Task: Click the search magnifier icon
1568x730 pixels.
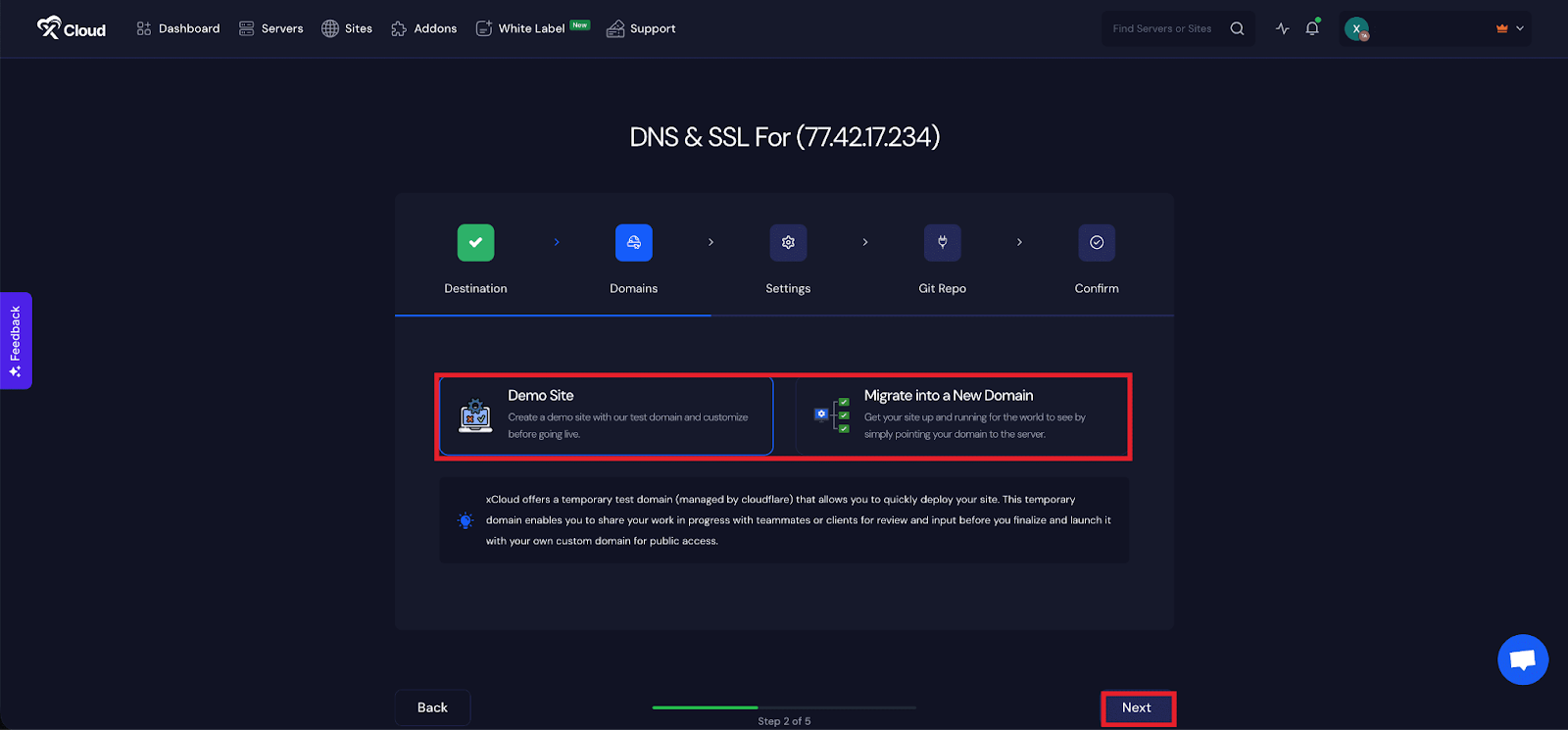Action: coord(1237,28)
